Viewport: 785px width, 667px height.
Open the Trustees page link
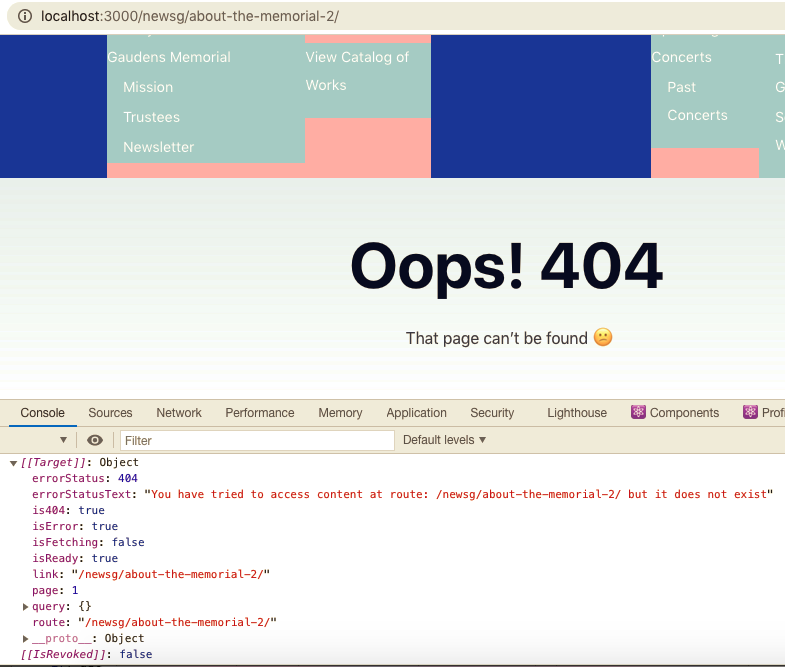point(151,117)
